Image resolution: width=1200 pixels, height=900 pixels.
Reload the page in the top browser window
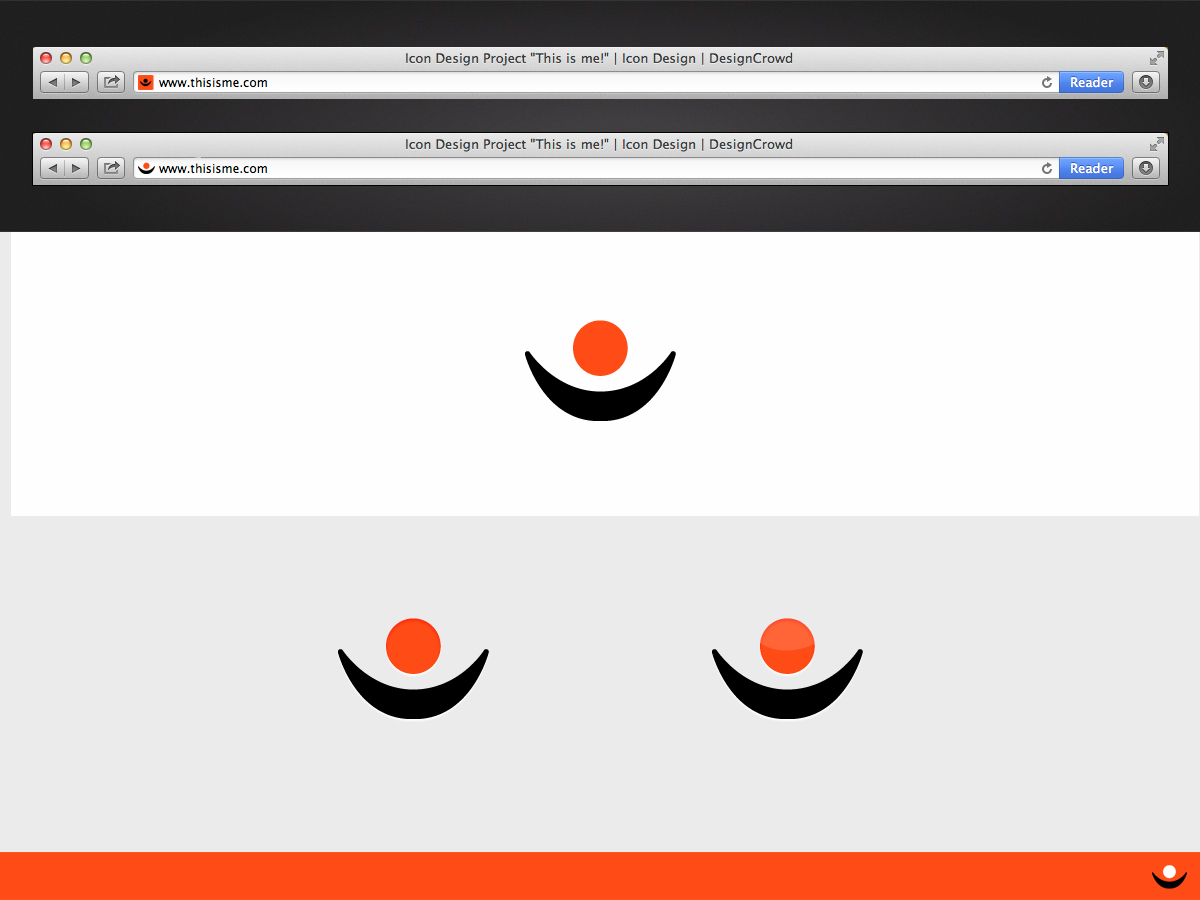1047,82
